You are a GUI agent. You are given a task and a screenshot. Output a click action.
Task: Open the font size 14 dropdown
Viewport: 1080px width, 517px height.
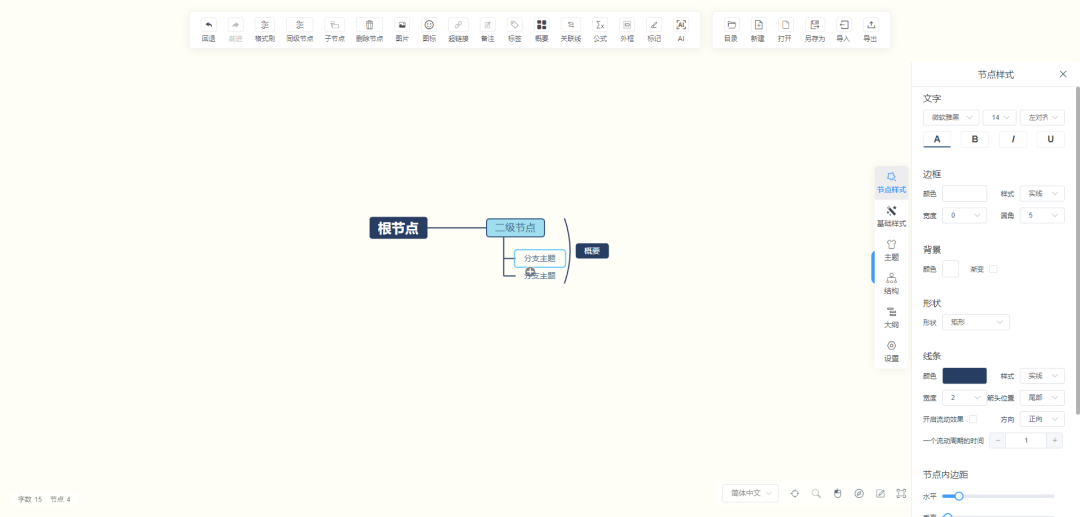999,118
